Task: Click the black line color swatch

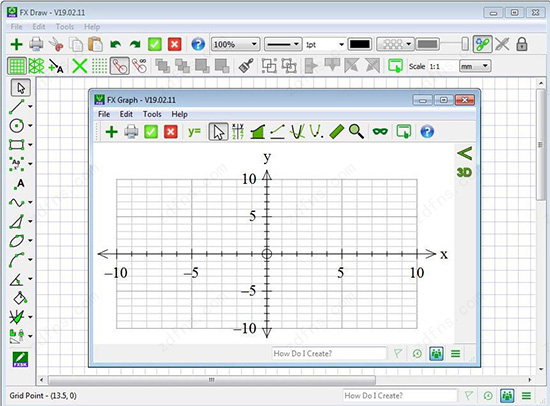Action: coord(360,45)
